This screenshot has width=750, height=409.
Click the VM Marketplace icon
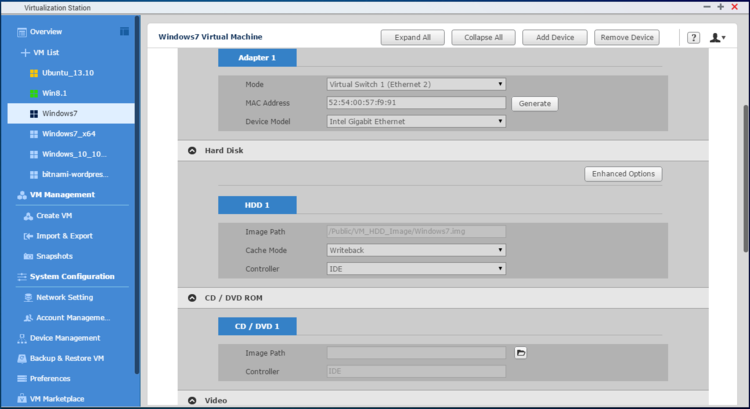point(22,398)
